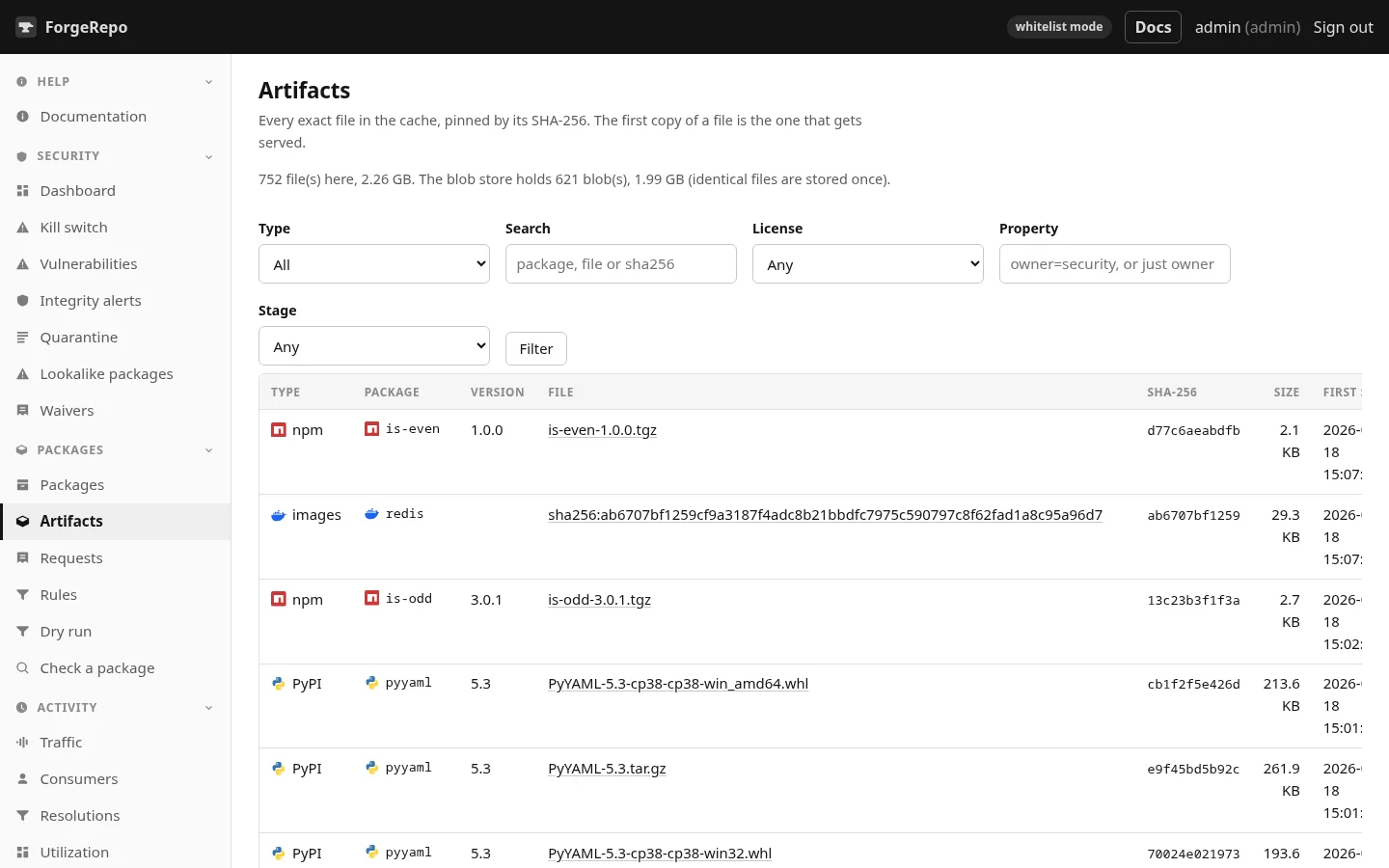This screenshot has height=868, width=1389.
Task: Click the is-odd package name
Action: (x=409, y=599)
